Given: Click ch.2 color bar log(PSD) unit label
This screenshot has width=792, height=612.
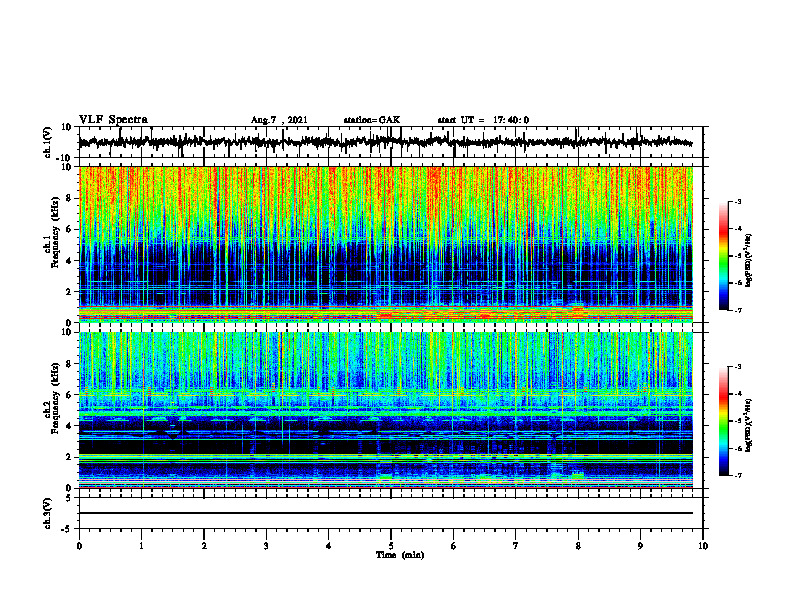Looking at the screenshot, I should click(749, 425).
